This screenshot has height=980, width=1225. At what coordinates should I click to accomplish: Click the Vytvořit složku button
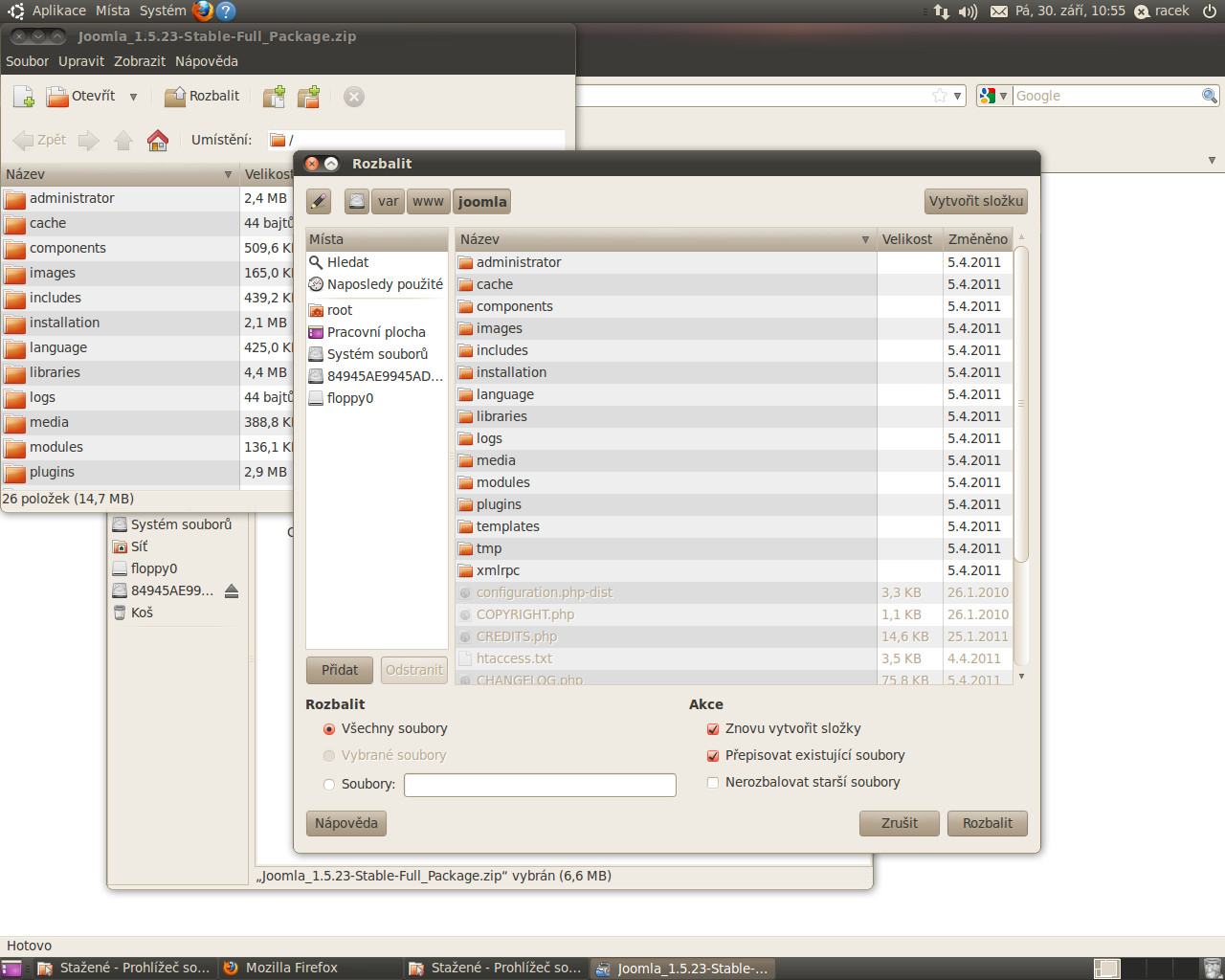(x=976, y=201)
